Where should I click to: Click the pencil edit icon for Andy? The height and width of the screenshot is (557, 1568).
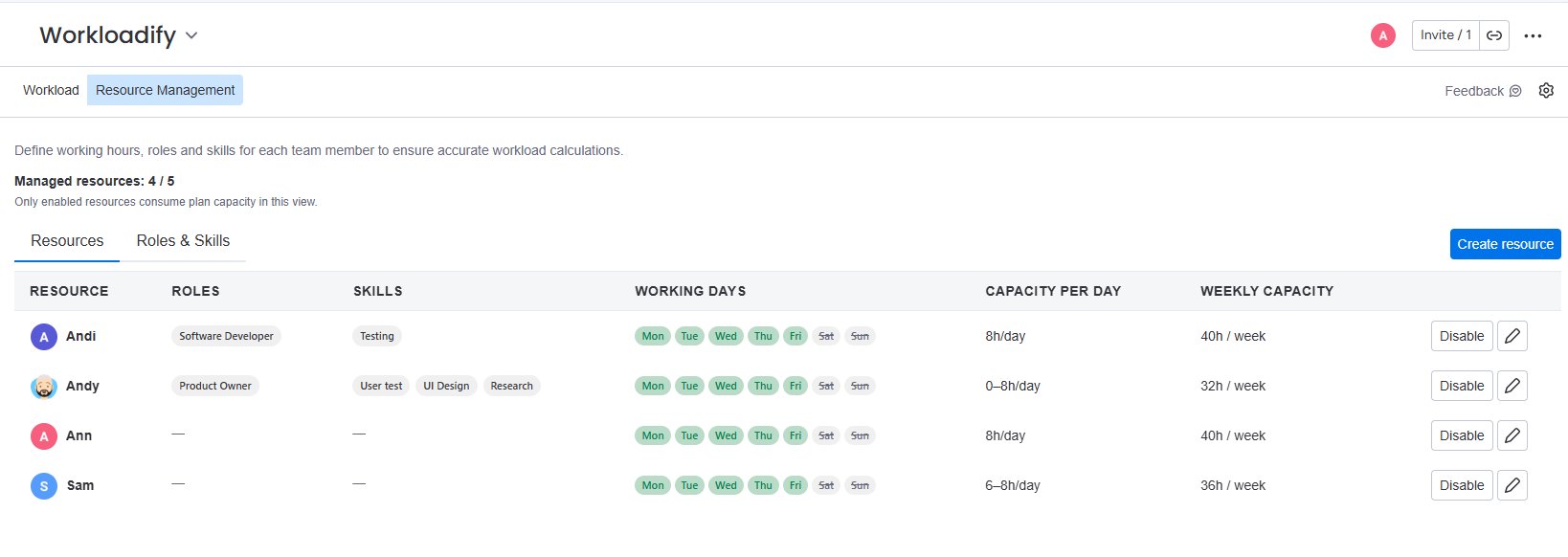pos(1512,386)
